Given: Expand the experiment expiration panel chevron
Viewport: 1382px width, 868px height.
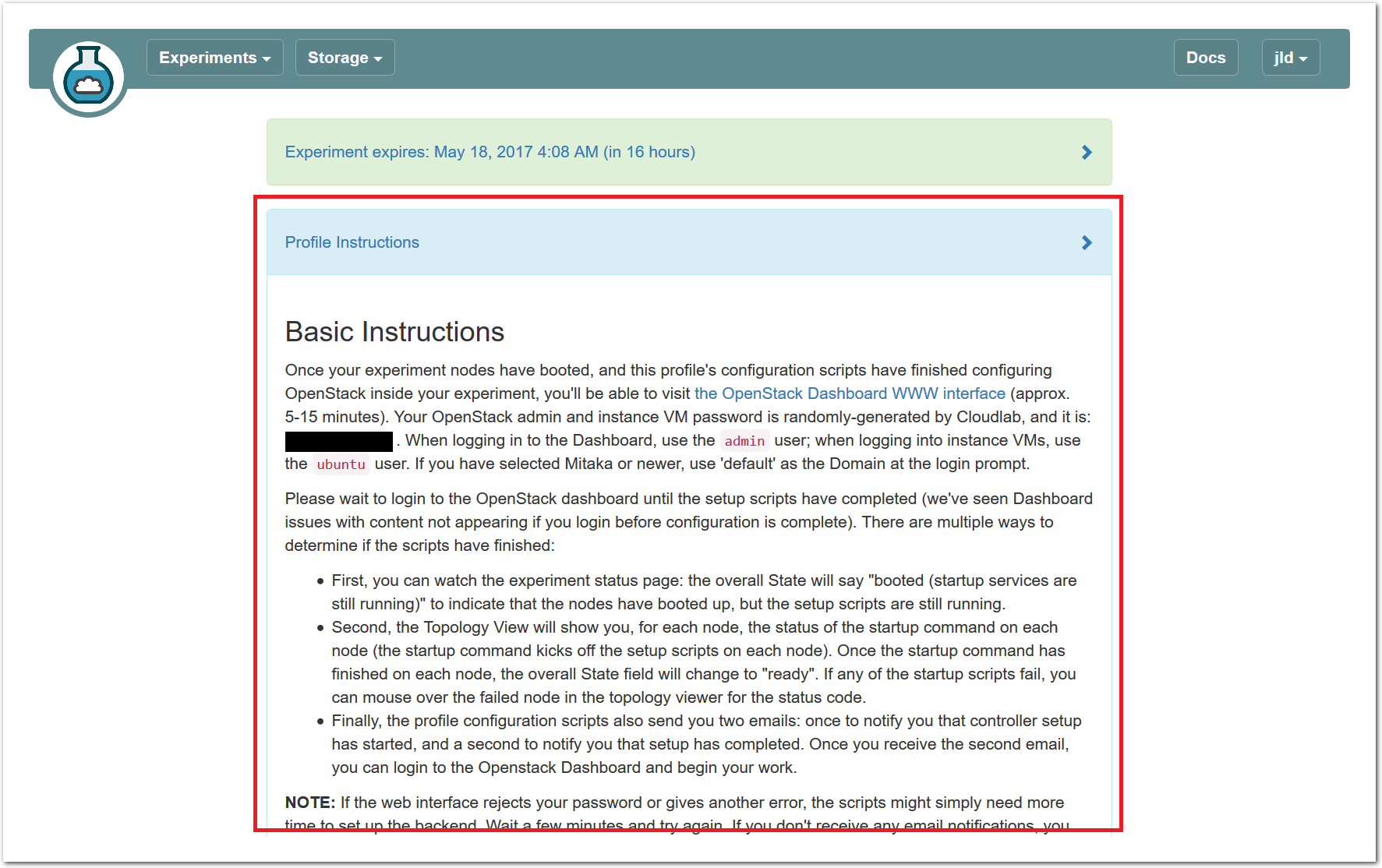Looking at the screenshot, I should [1087, 152].
